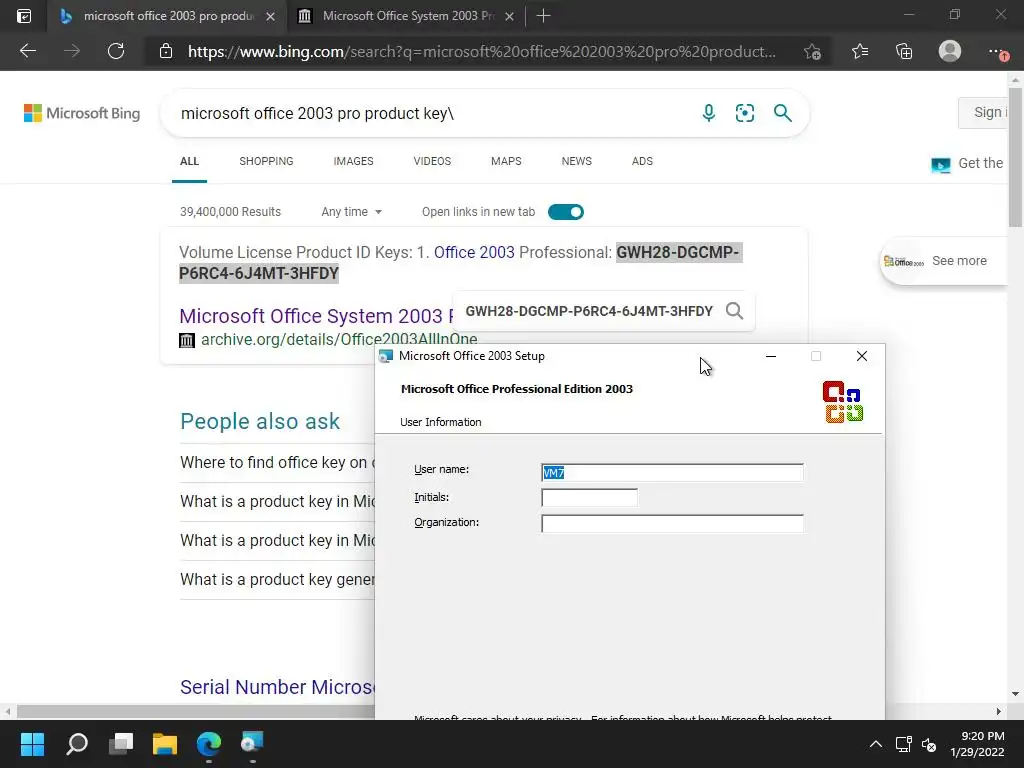View site information lock icon
Screen dimensions: 1024x768
click(166, 51)
